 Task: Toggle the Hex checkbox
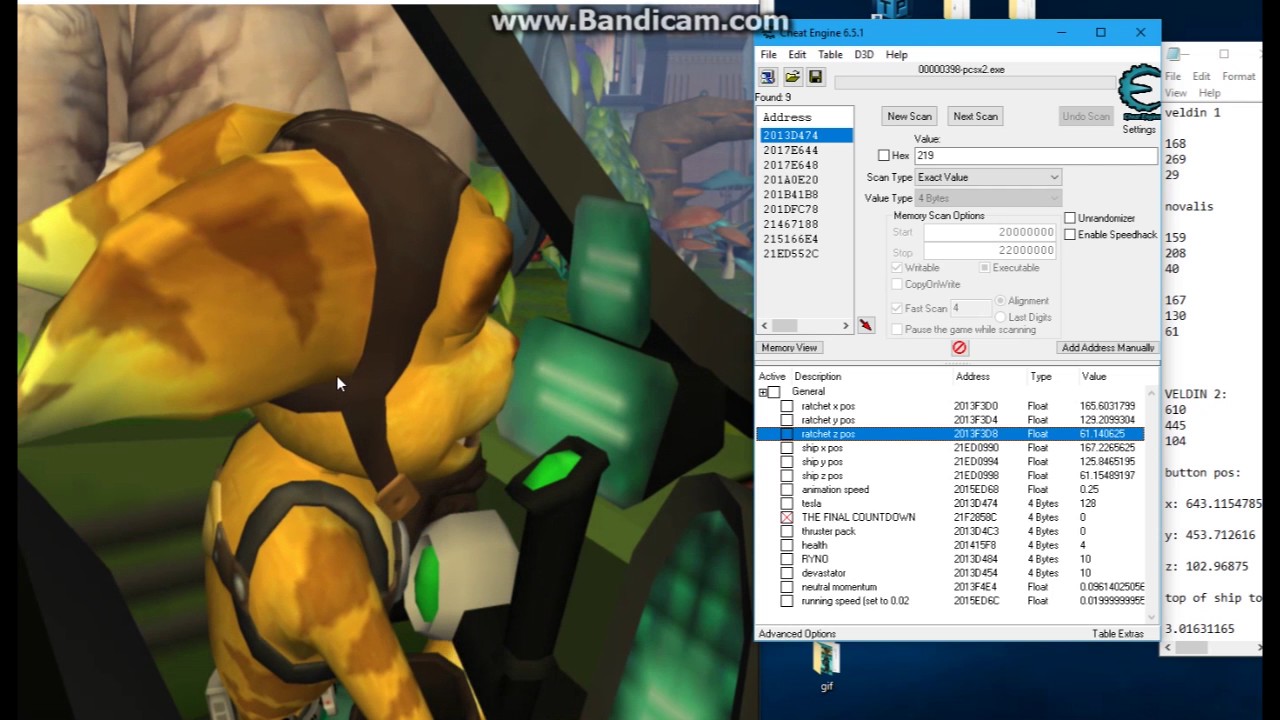883,155
